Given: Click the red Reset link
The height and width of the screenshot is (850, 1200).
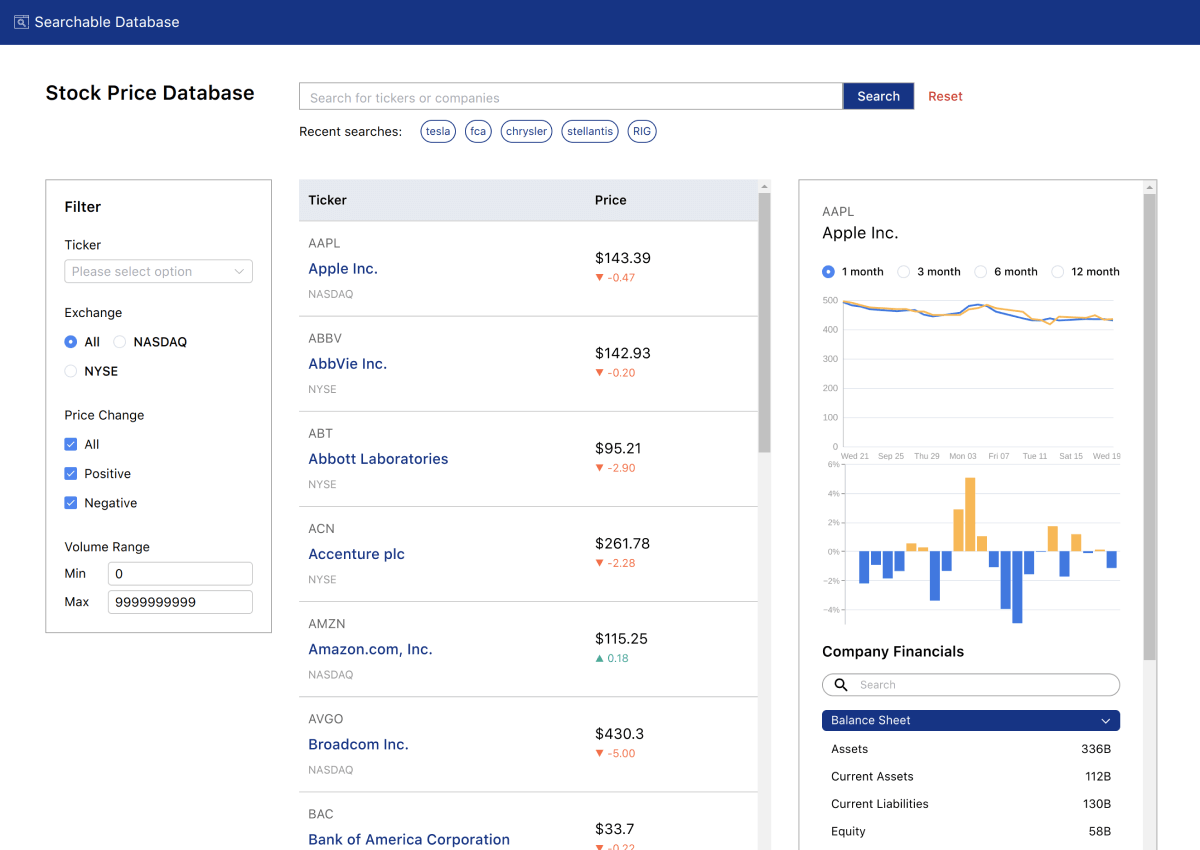Looking at the screenshot, I should pyautogui.click(x=945, y=97).
